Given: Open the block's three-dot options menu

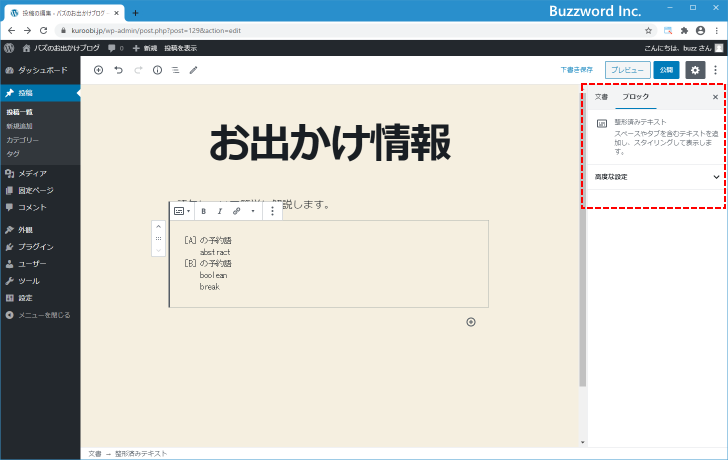Looking at the screenshot, I should 273,211.
